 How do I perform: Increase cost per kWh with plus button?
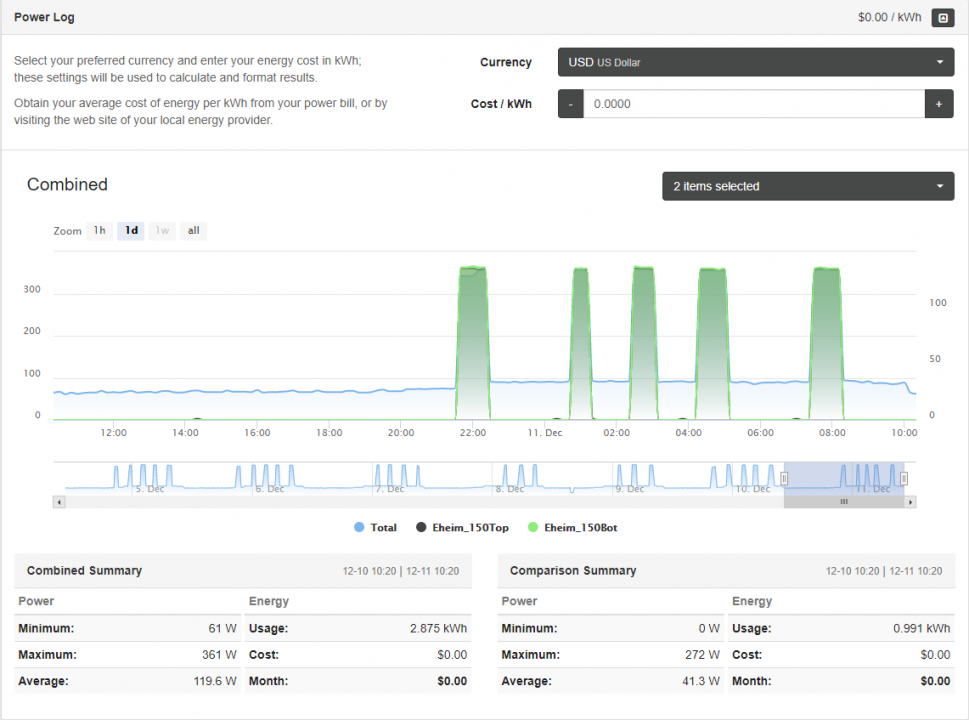point(939,104)
